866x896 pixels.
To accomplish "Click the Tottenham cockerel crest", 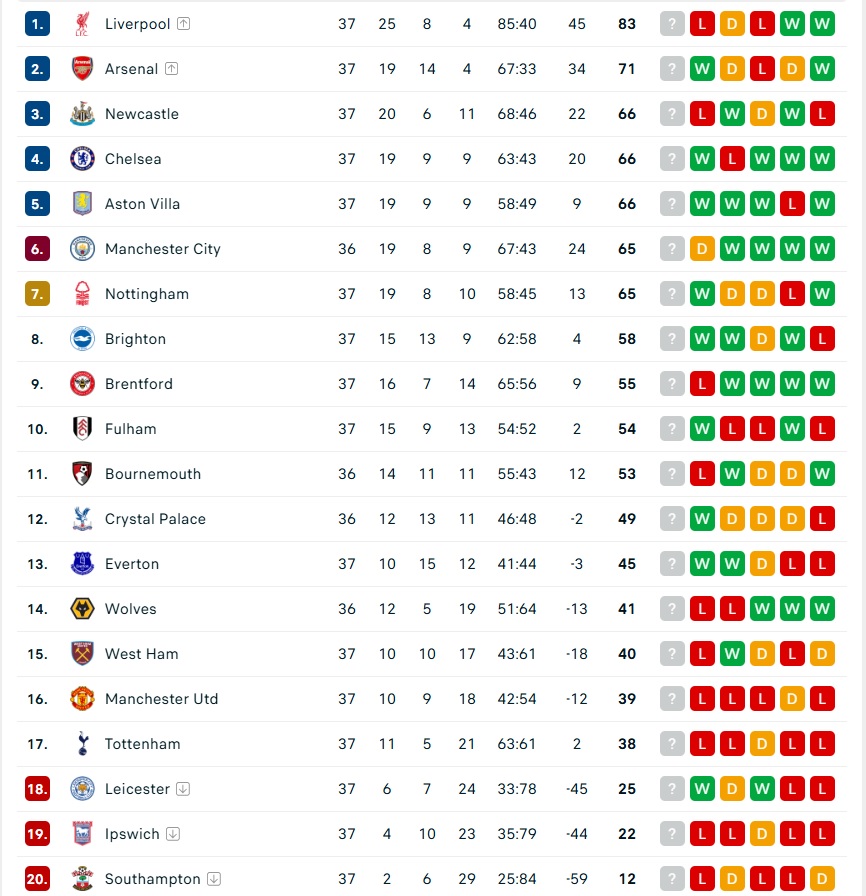I will click(83, 743).
